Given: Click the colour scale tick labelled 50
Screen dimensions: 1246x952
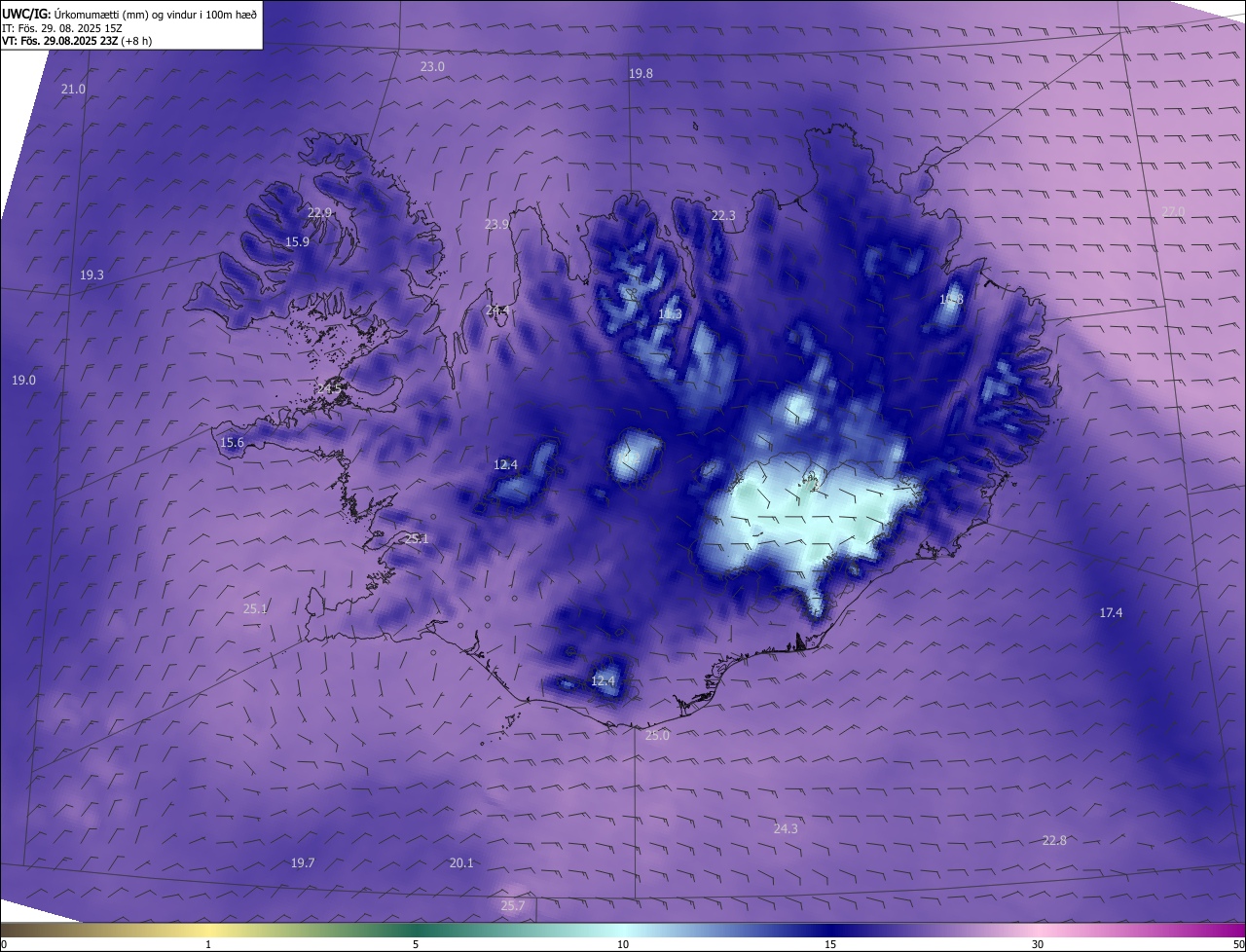Looking at the screenshot, I should (x=1238, y=945).
